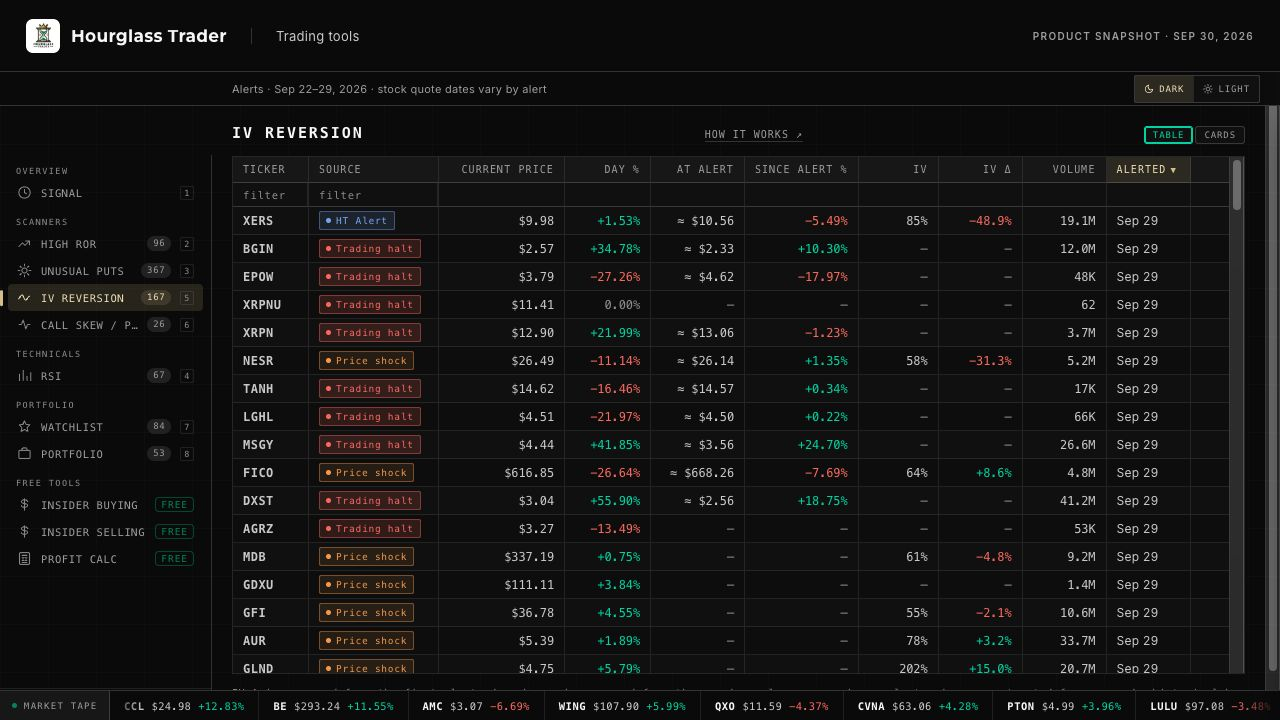
Task: Click the High ROR trend arrow icon
Action: coord(25,244)
